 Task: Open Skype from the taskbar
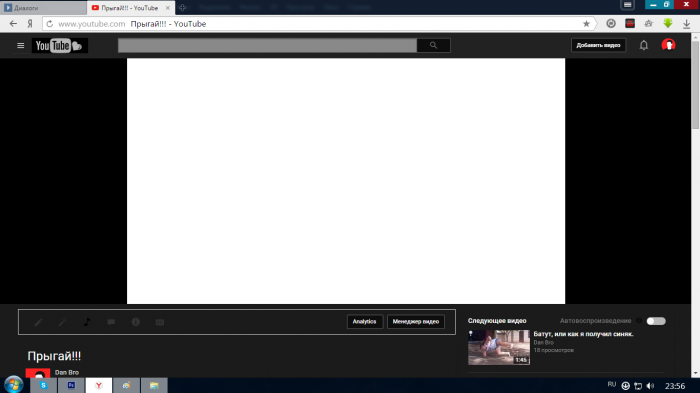coord(43,385)
